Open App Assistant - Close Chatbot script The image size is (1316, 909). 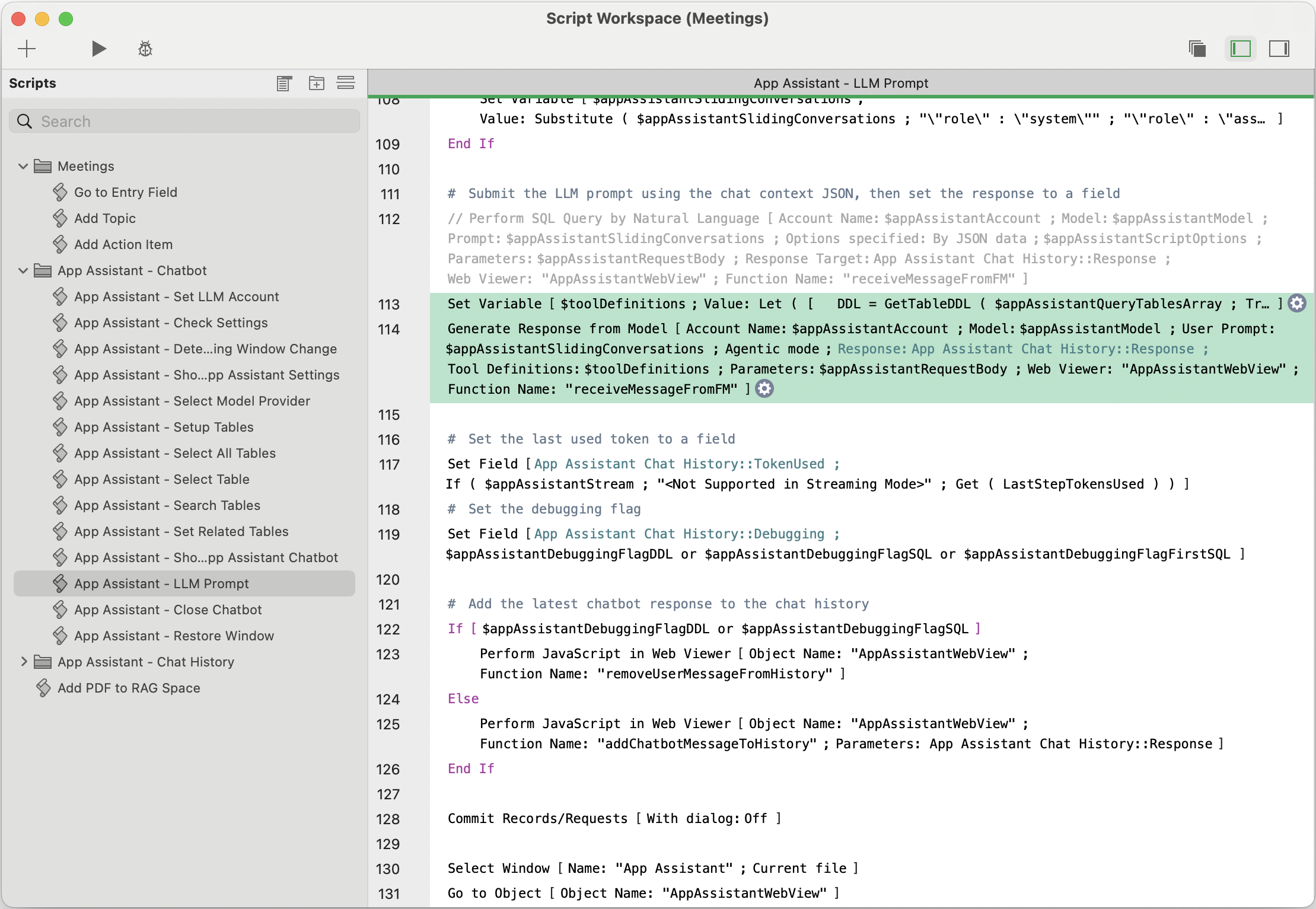(x=168, y=610)
